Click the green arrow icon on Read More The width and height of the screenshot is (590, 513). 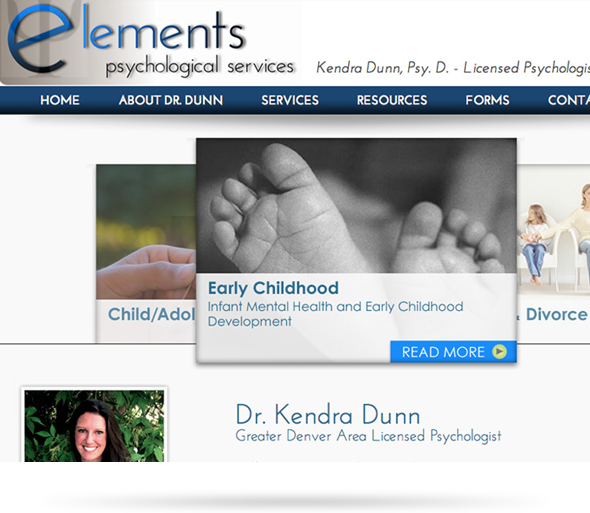pos(499,352)
